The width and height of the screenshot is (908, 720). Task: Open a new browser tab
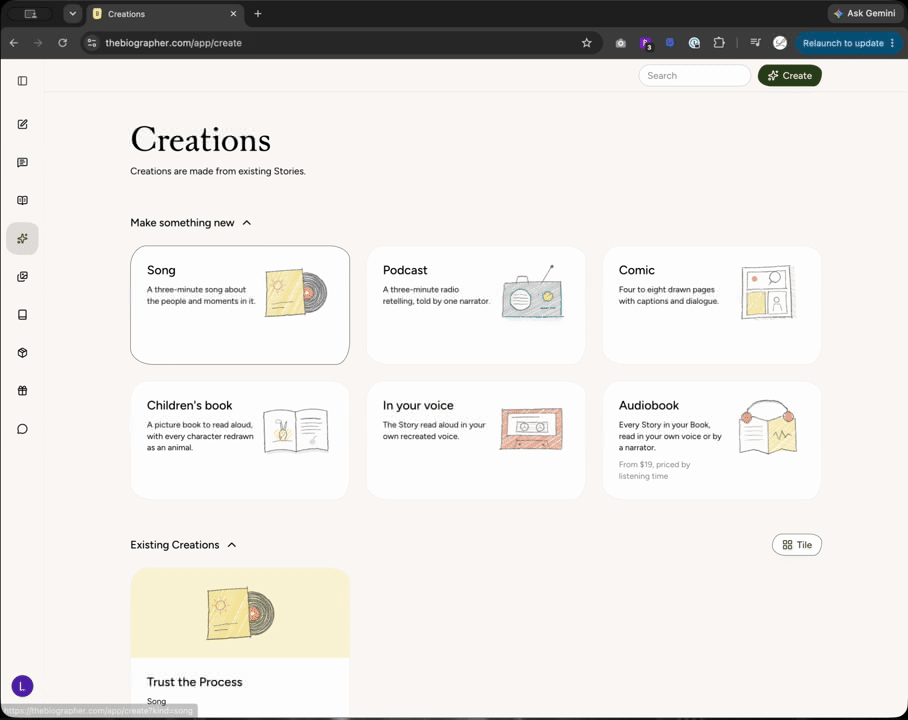pos(258,14)
